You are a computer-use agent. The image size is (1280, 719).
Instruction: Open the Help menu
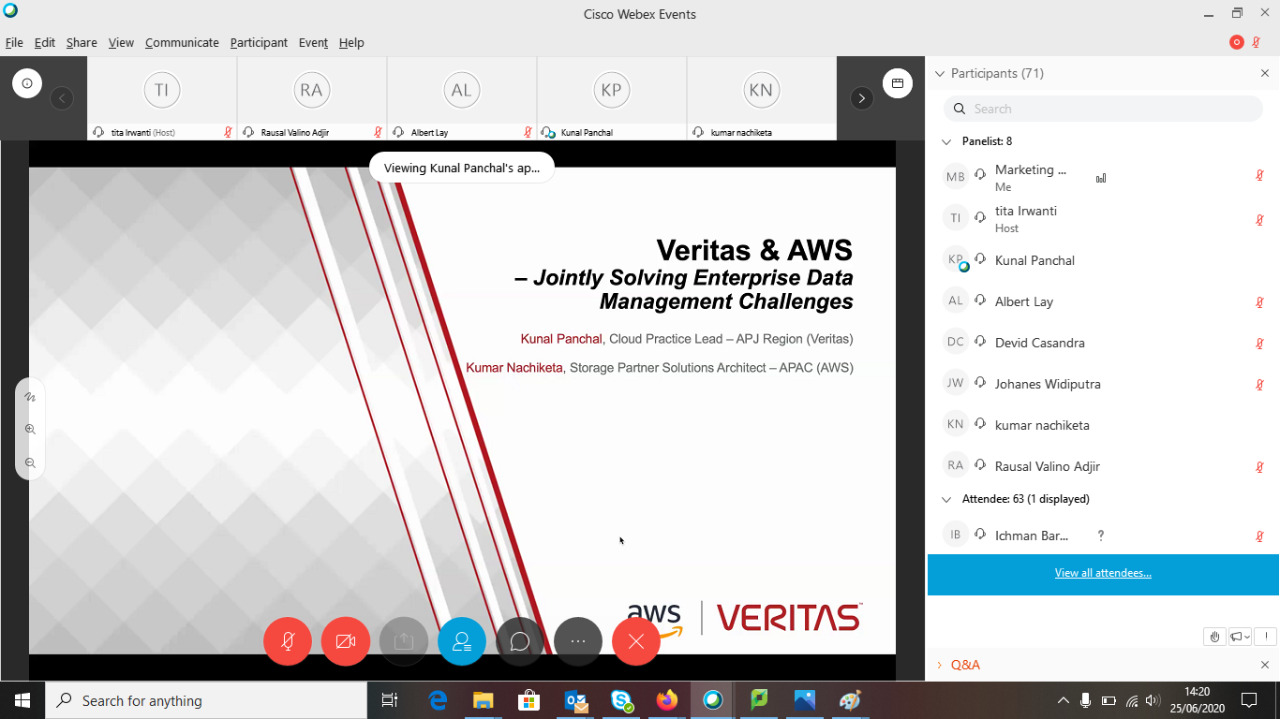pos(351,43)
